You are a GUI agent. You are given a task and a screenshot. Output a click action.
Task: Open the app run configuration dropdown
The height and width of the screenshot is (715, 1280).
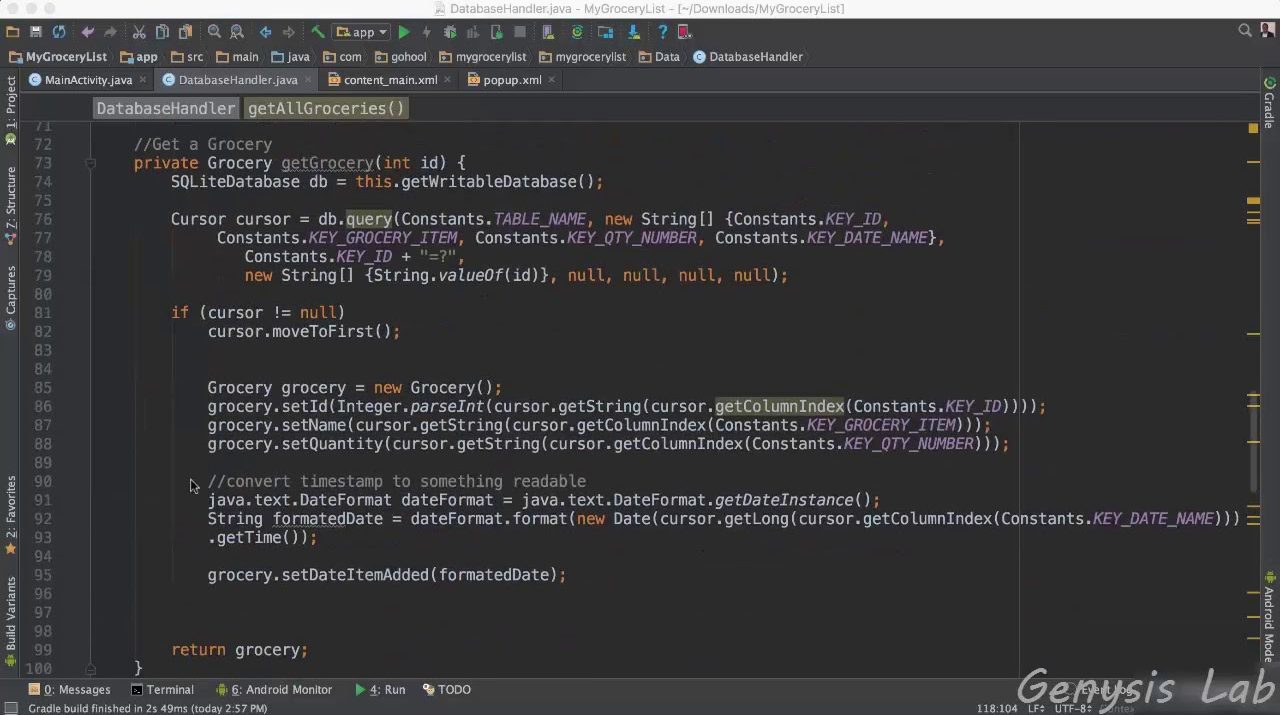tap(362, 32)
